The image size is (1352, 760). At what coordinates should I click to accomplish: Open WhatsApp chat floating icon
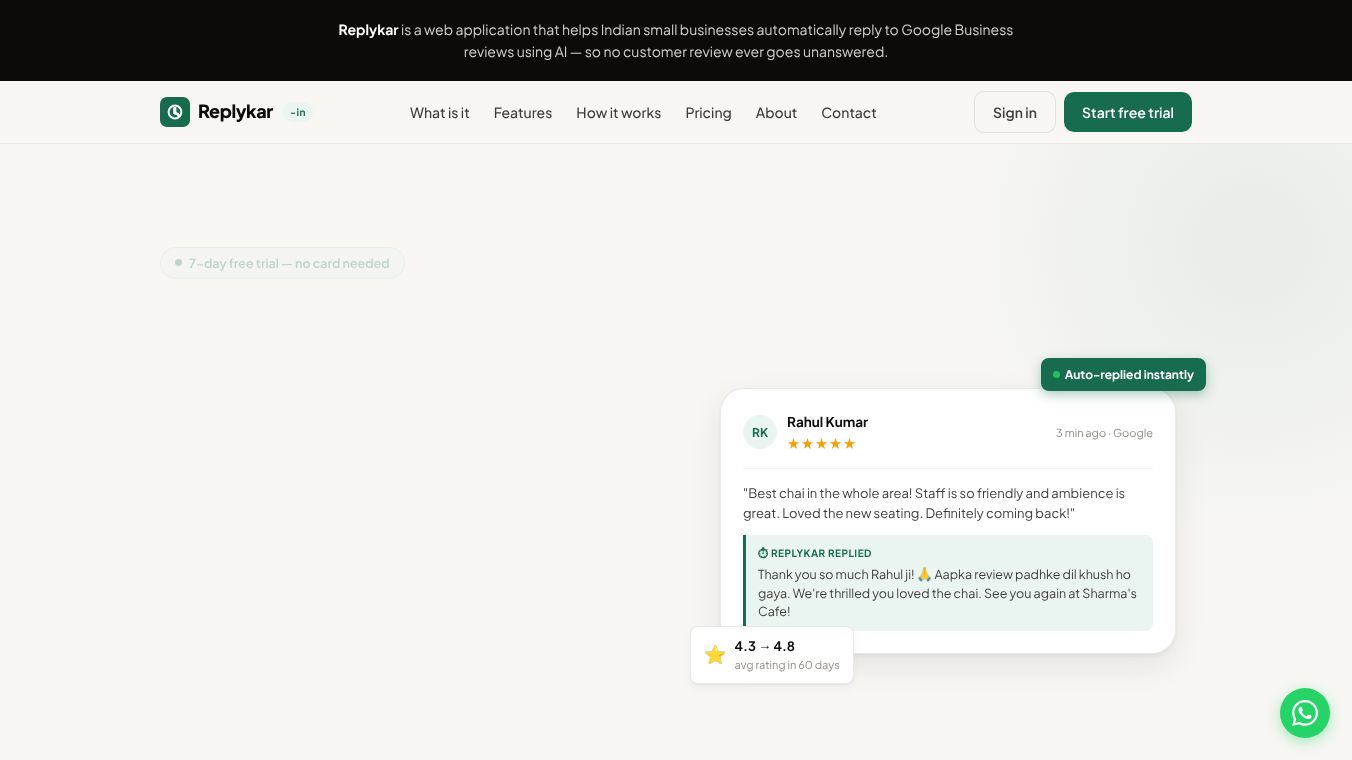[x=1305, y=713]
